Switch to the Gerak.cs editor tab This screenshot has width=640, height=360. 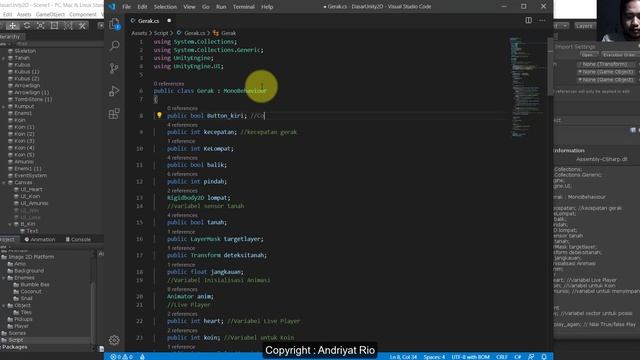(148, 20)
